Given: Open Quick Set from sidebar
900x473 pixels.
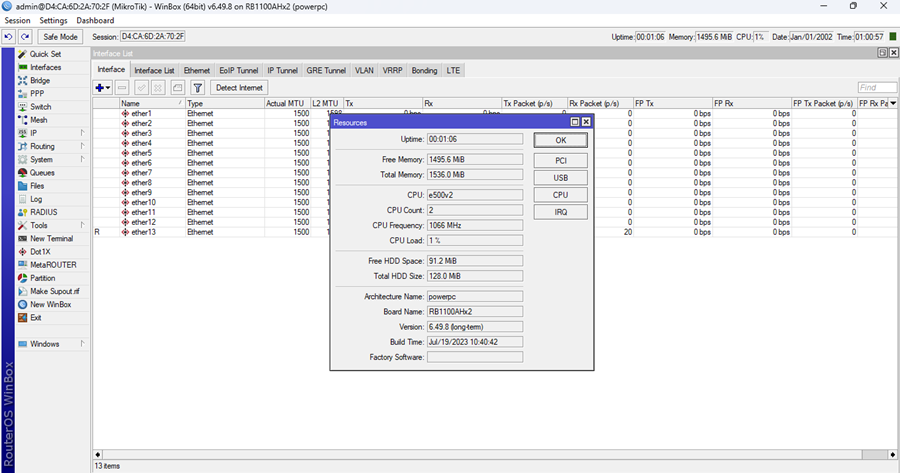Looking at the screenshot, I should [x=45, y=54].
